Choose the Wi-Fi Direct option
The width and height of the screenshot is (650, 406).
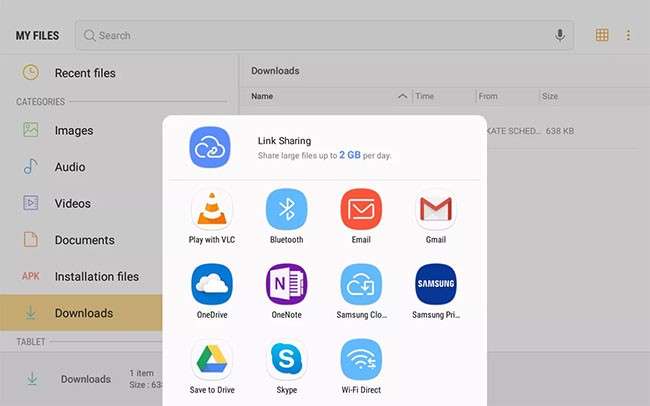point(361,359)
